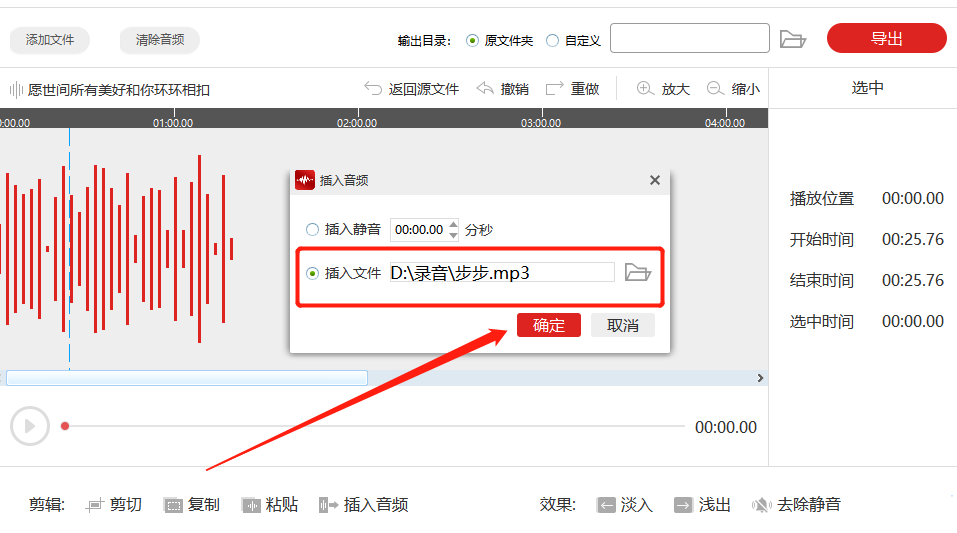Increase silence duration with up arrow
This screenshot has height=533, width=957.
click(x=453, y=224)
